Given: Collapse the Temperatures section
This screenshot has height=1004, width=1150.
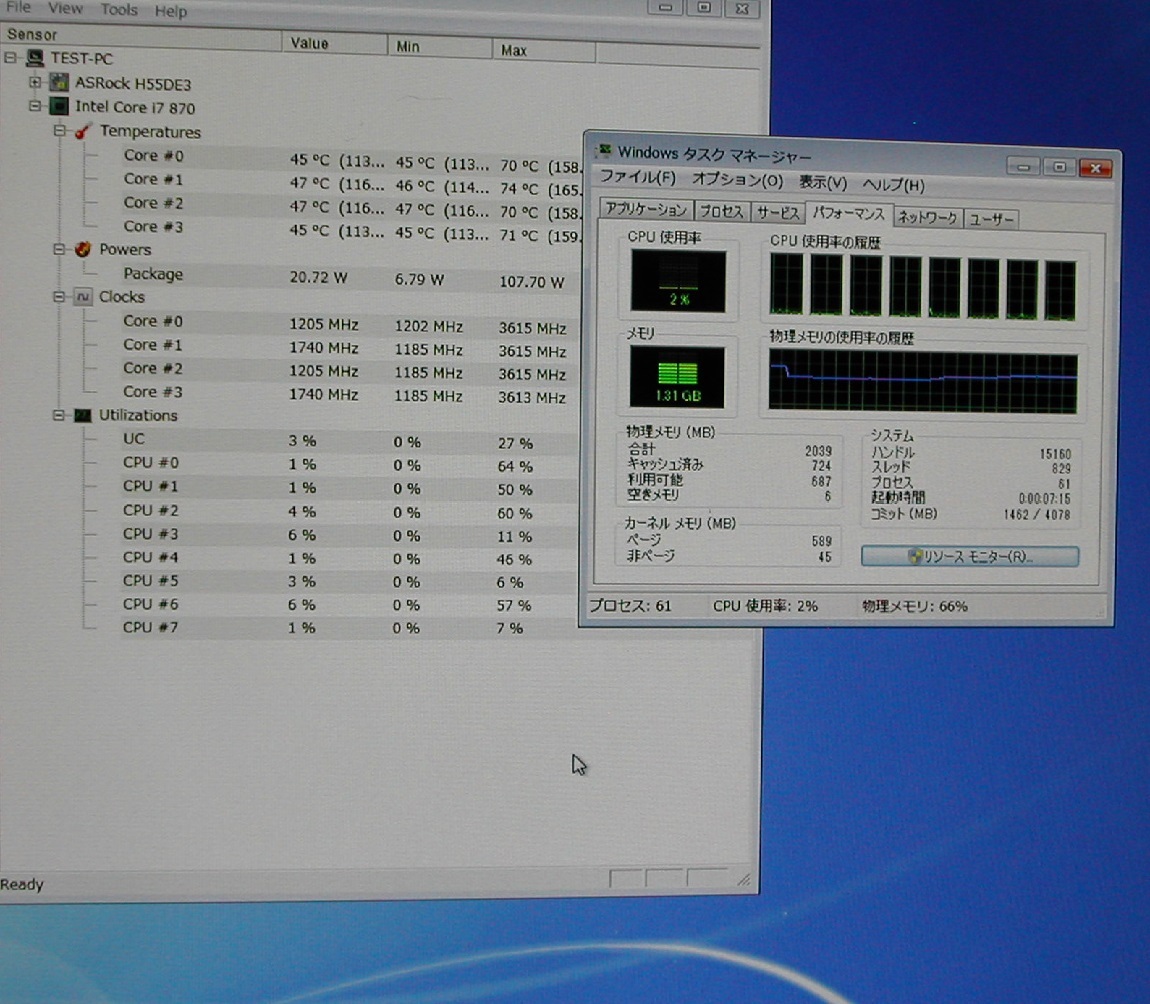Looking at the screenshot, I should 59,131.
